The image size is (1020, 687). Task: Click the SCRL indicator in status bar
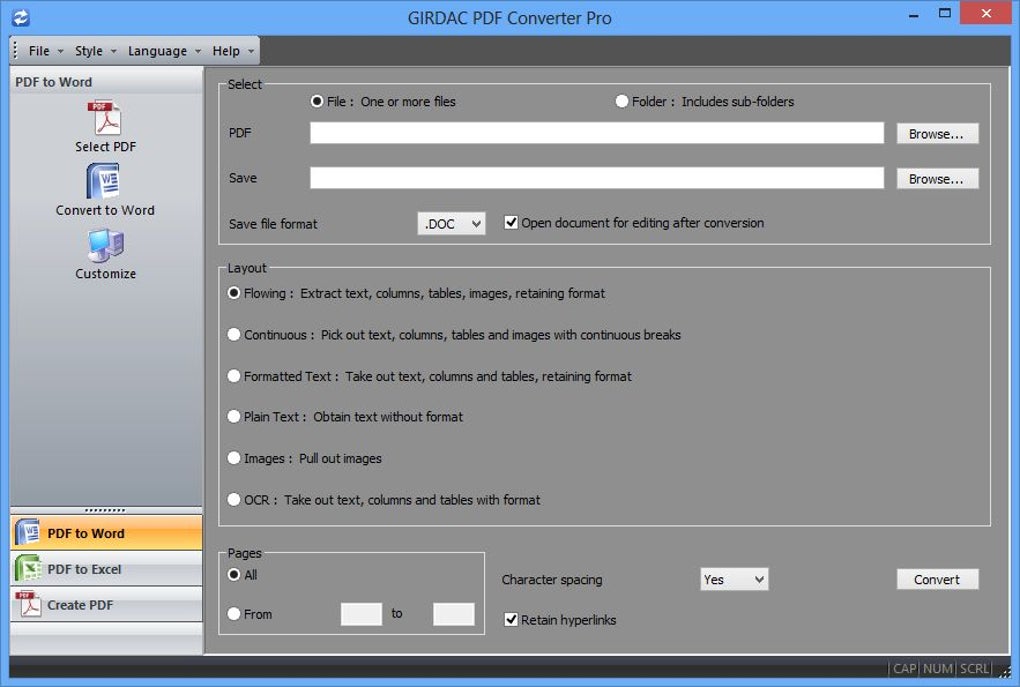[974, 668]
